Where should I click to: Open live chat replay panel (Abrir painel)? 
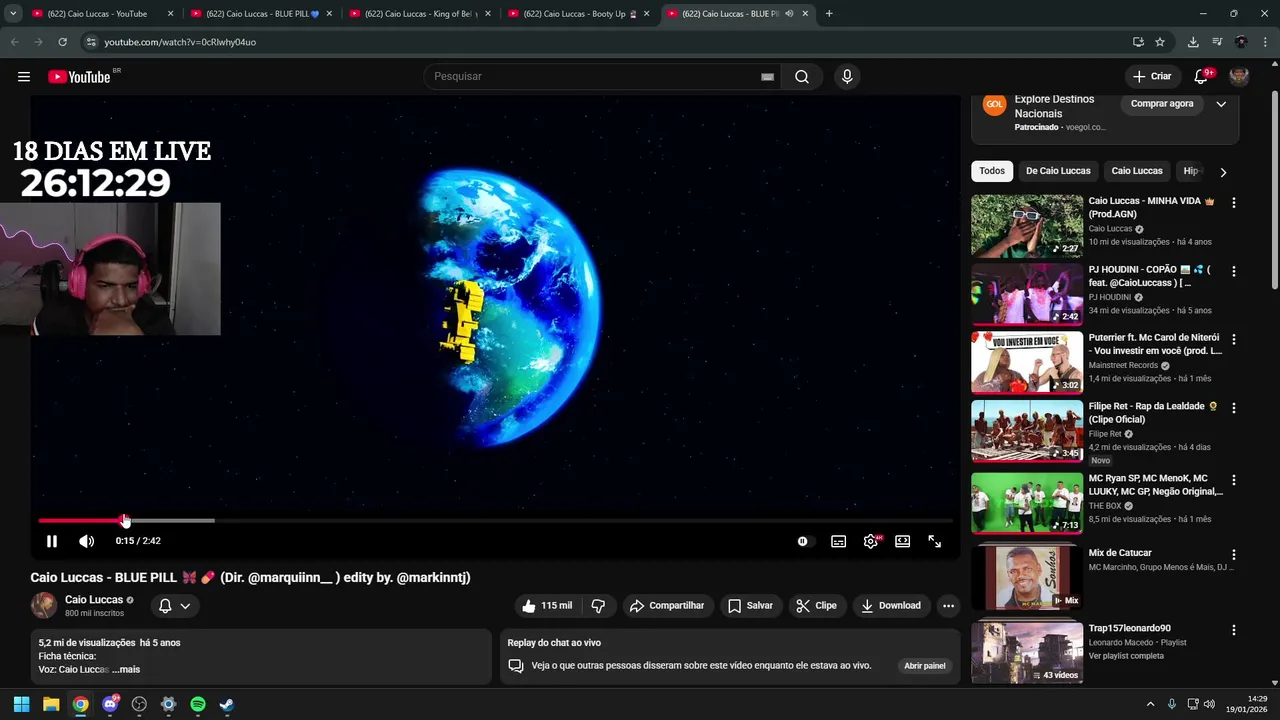tap(925, 666)
